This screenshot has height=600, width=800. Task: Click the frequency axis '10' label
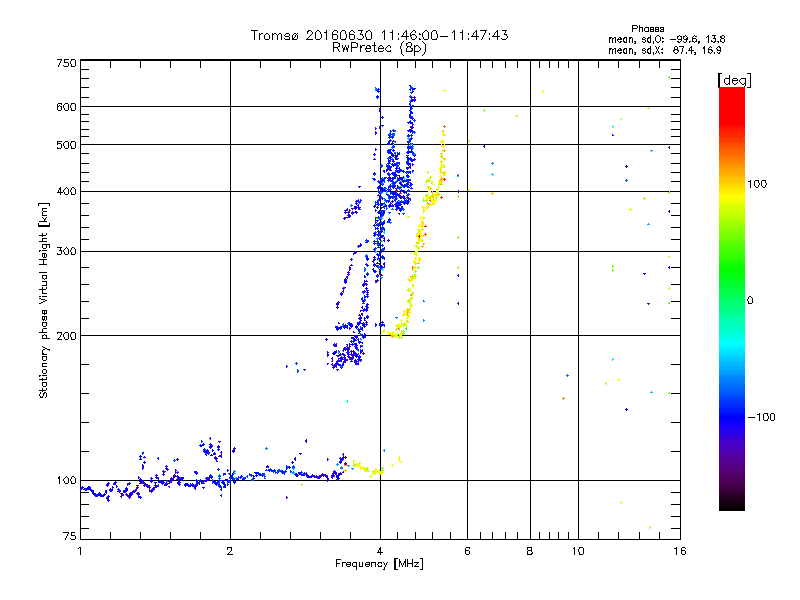point(578,551)
